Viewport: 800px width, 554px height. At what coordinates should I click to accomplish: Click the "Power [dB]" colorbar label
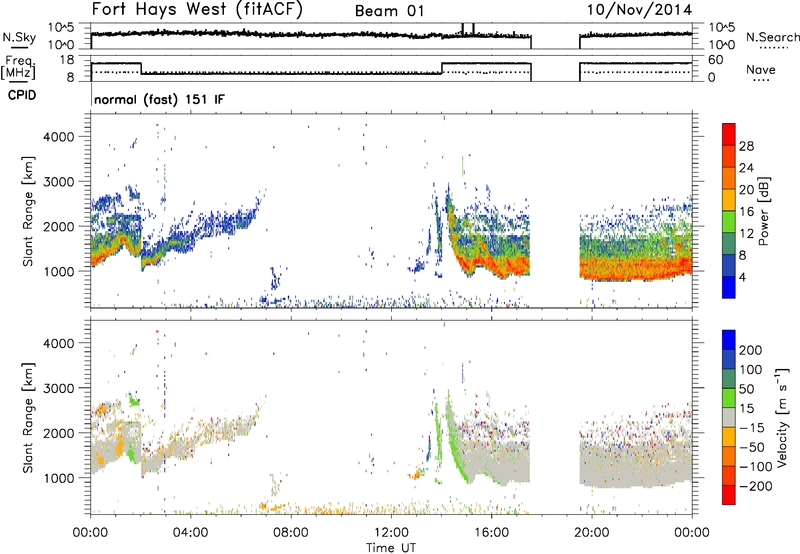tap(763, 211)
